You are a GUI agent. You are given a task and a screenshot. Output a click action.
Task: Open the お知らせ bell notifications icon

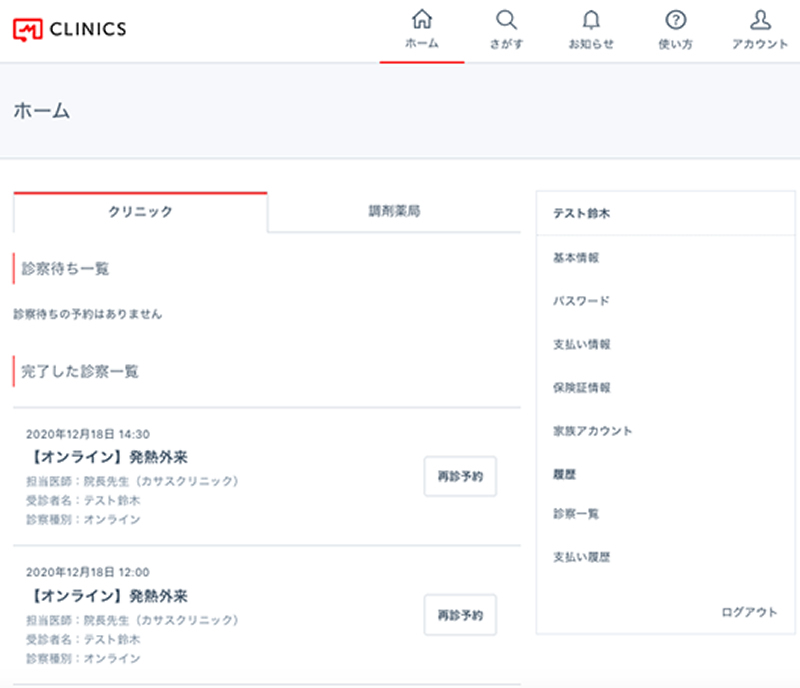[591, 20]
